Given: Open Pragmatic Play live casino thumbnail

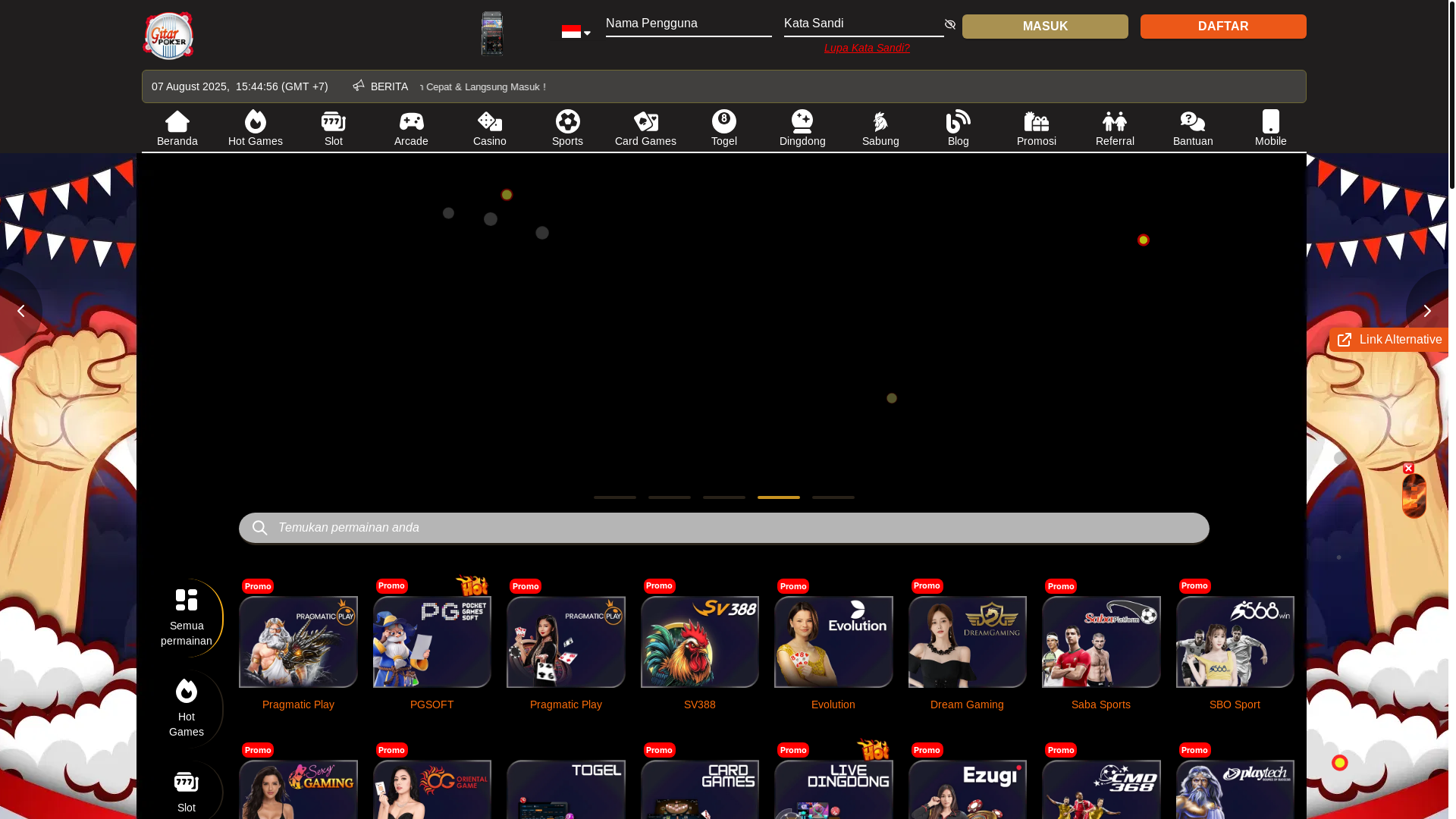Looking at the screenshot, I should coord(566,642).
